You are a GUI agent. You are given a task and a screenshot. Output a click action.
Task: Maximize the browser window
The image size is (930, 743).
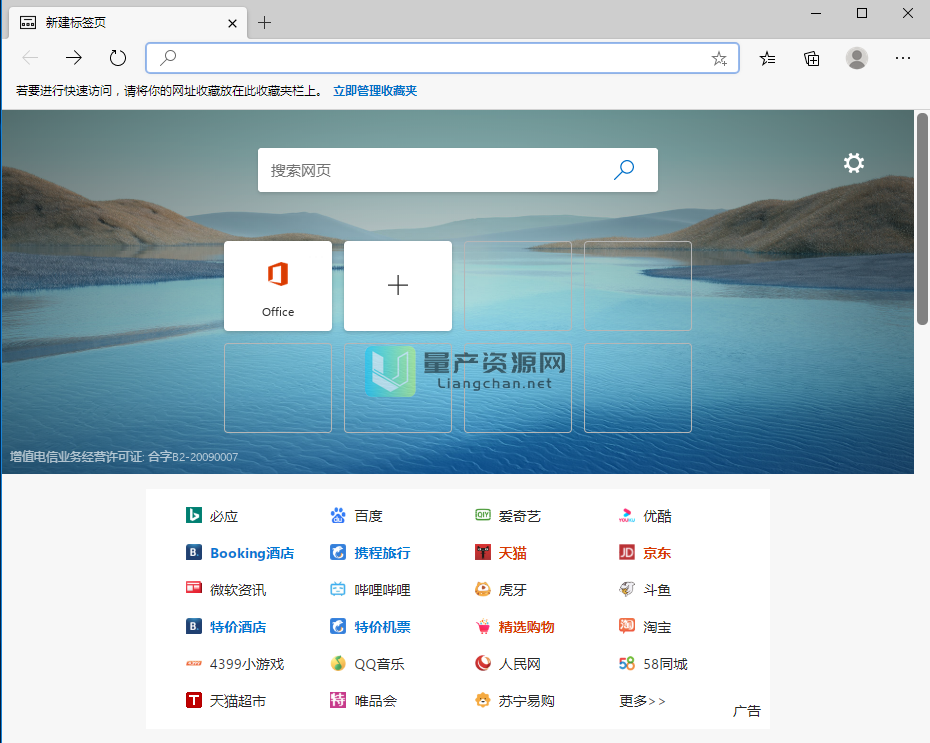coord(862,13)
